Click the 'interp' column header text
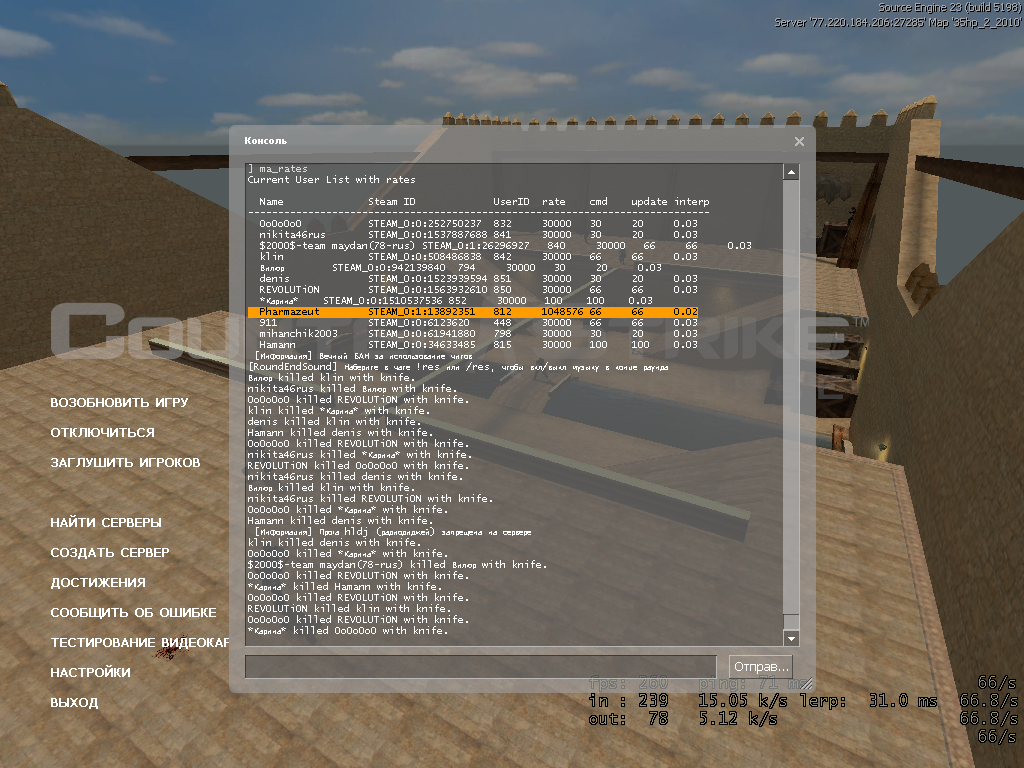Viewport: 1024px width, 768px height. tap(692, 202)
